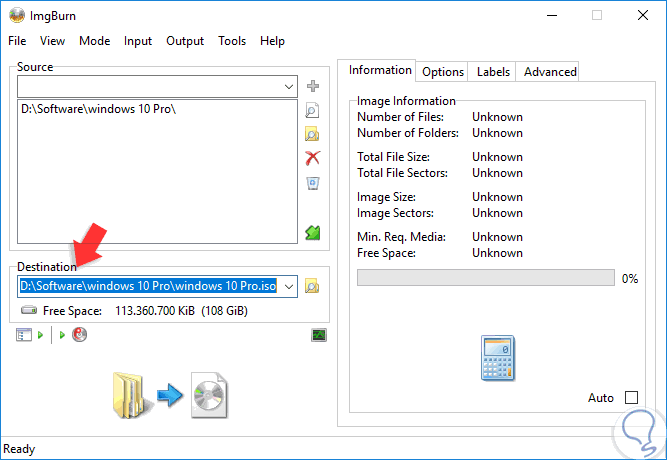Minimize the ImgBurn window
Viewport: 667px width, 460px height.
(x=552, y=15)
